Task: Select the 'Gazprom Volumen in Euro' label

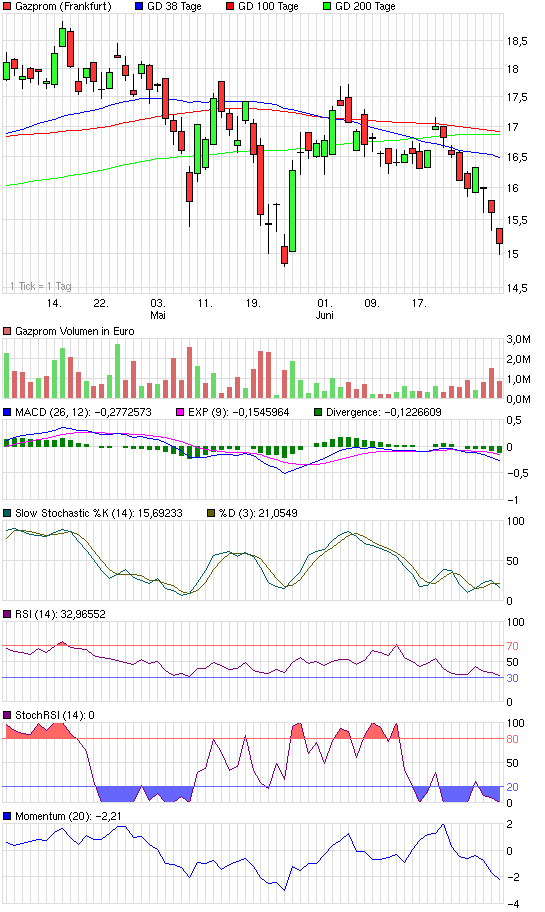Action: [74, 332]
